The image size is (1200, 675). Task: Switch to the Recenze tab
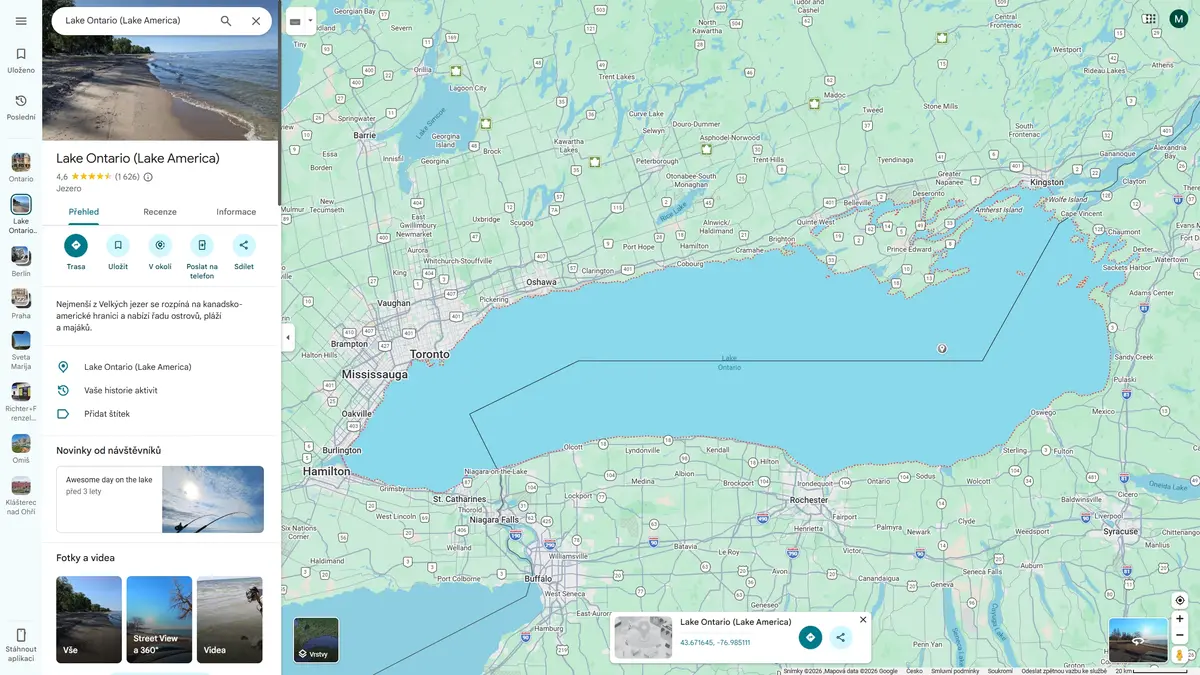160,212
